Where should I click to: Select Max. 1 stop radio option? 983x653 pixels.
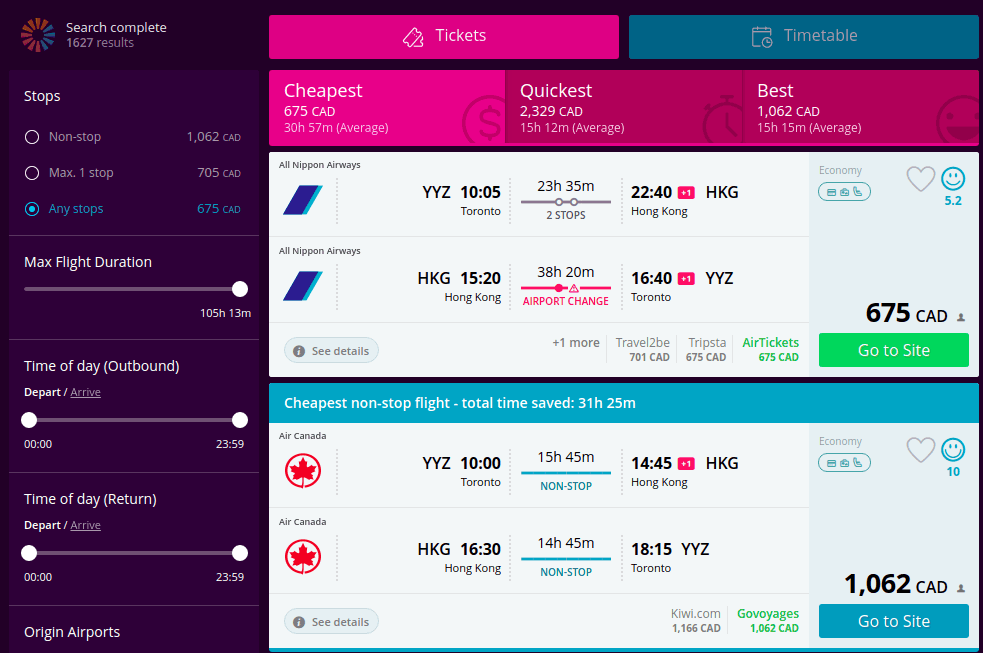32,173
